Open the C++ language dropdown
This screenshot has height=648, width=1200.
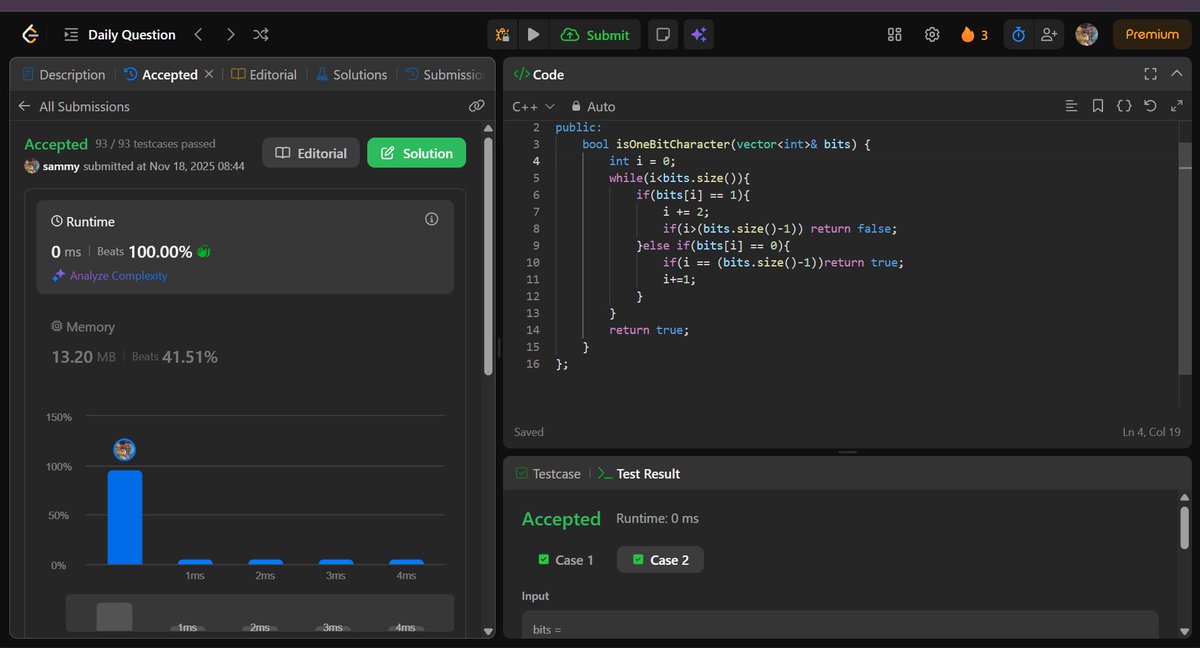(533, 106)
